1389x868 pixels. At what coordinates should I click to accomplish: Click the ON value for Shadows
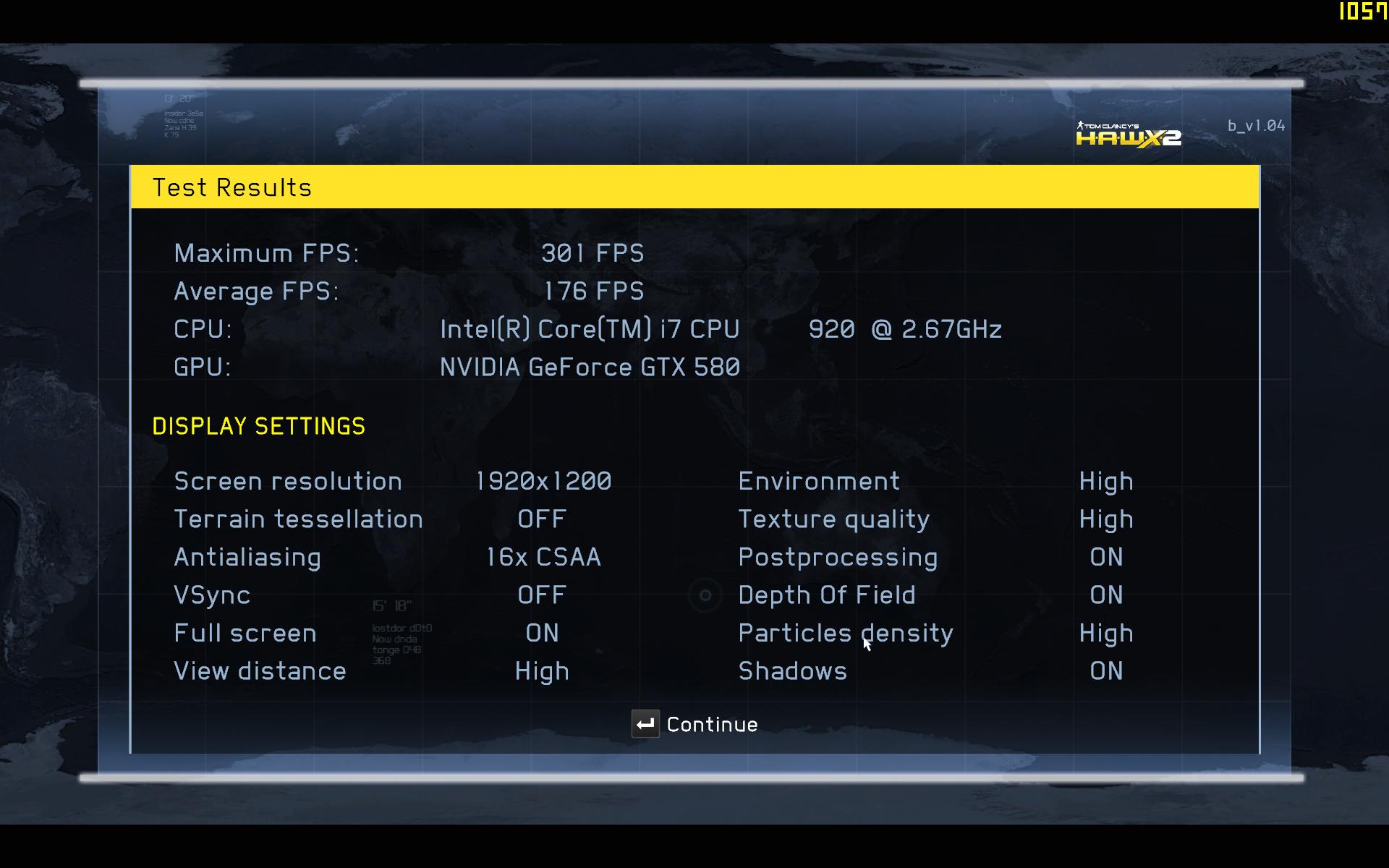[x=1107, y=671]
